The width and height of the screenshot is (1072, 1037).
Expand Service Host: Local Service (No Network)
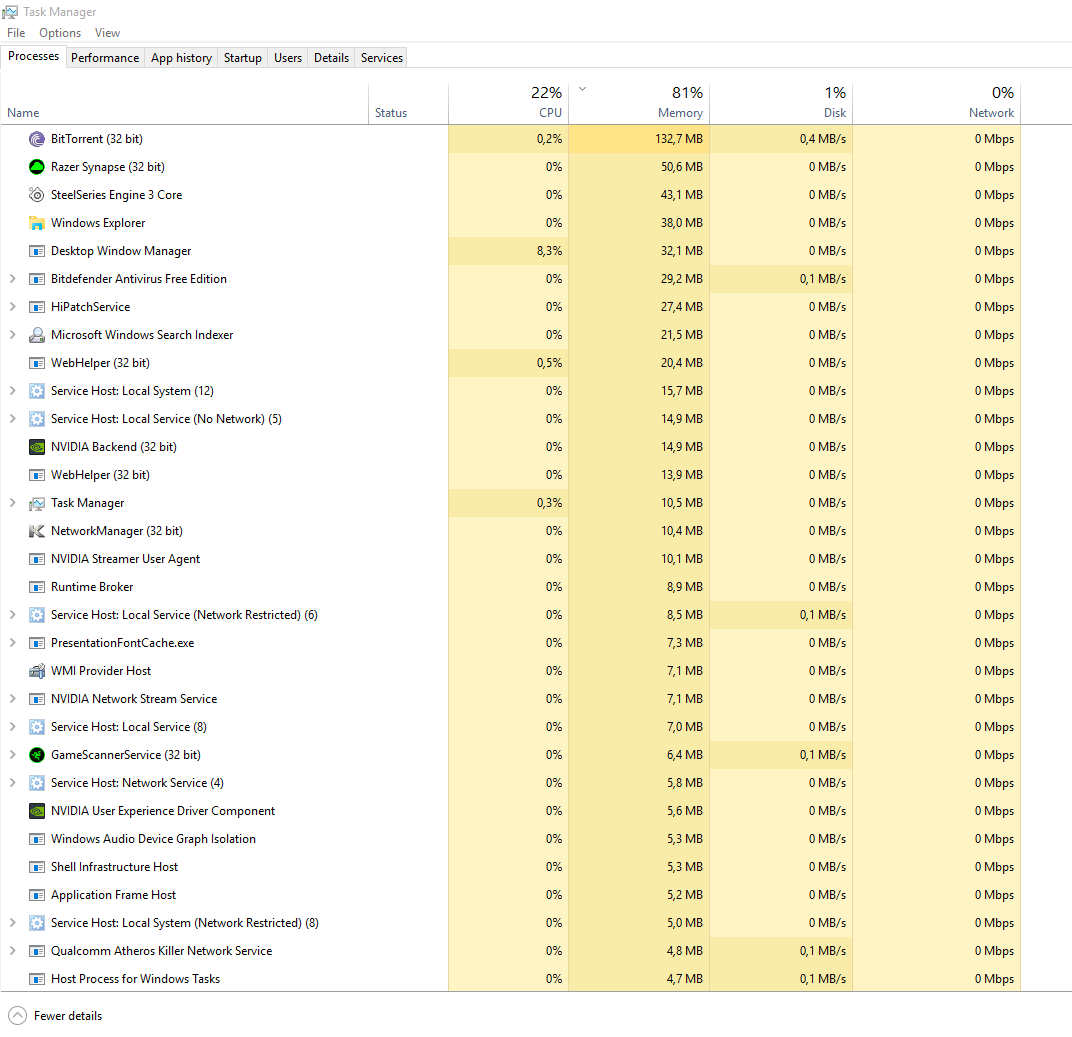point(12,419)
